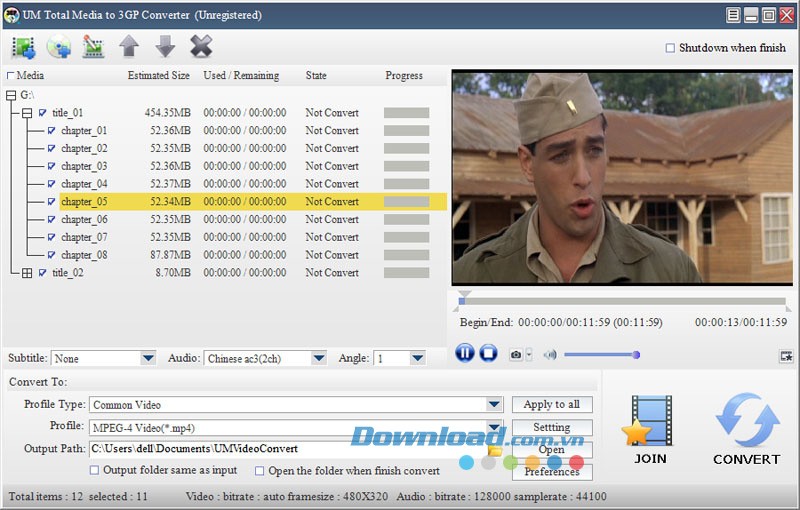Browse output path with the folder icon

(495, 450)
